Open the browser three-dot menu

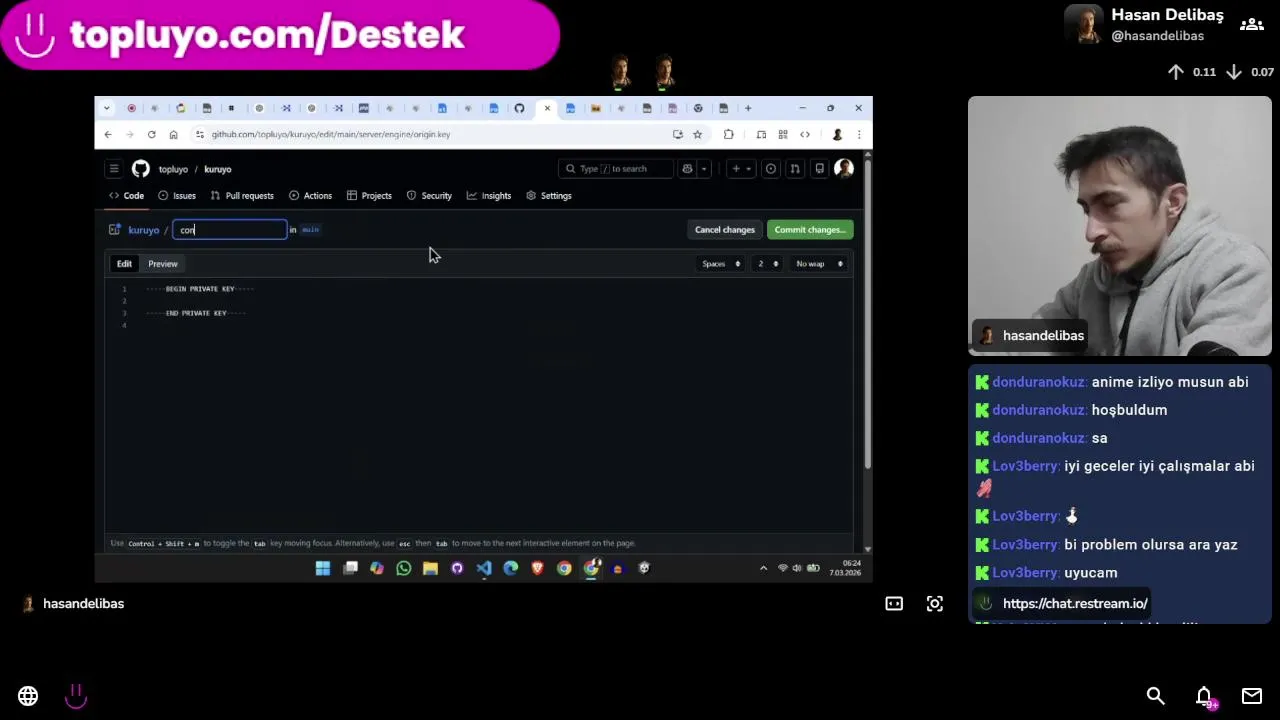tap(858, 134)
